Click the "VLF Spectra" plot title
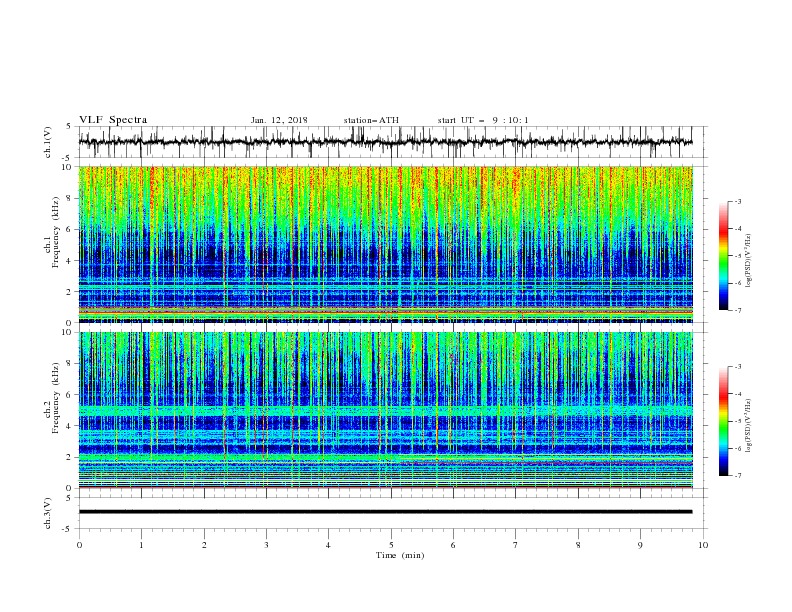 pos(113,120)
